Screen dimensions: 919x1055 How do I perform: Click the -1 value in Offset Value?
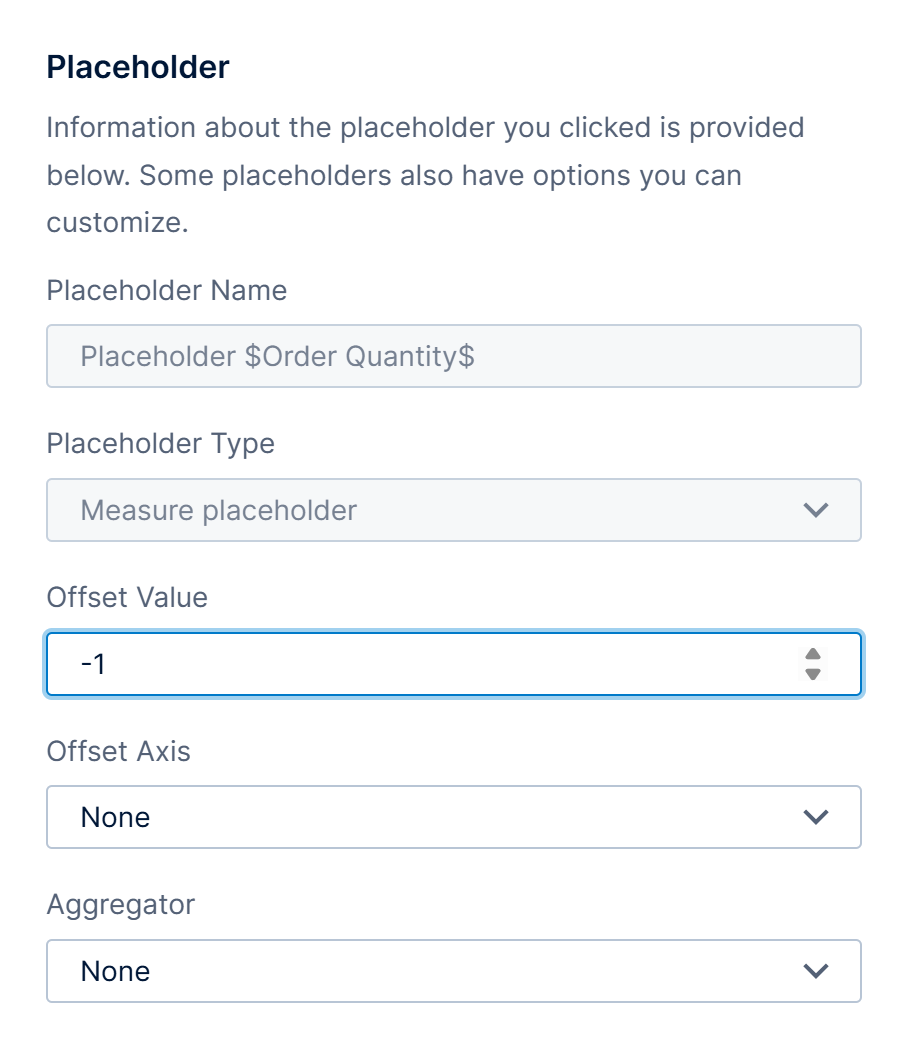point(93,664)
